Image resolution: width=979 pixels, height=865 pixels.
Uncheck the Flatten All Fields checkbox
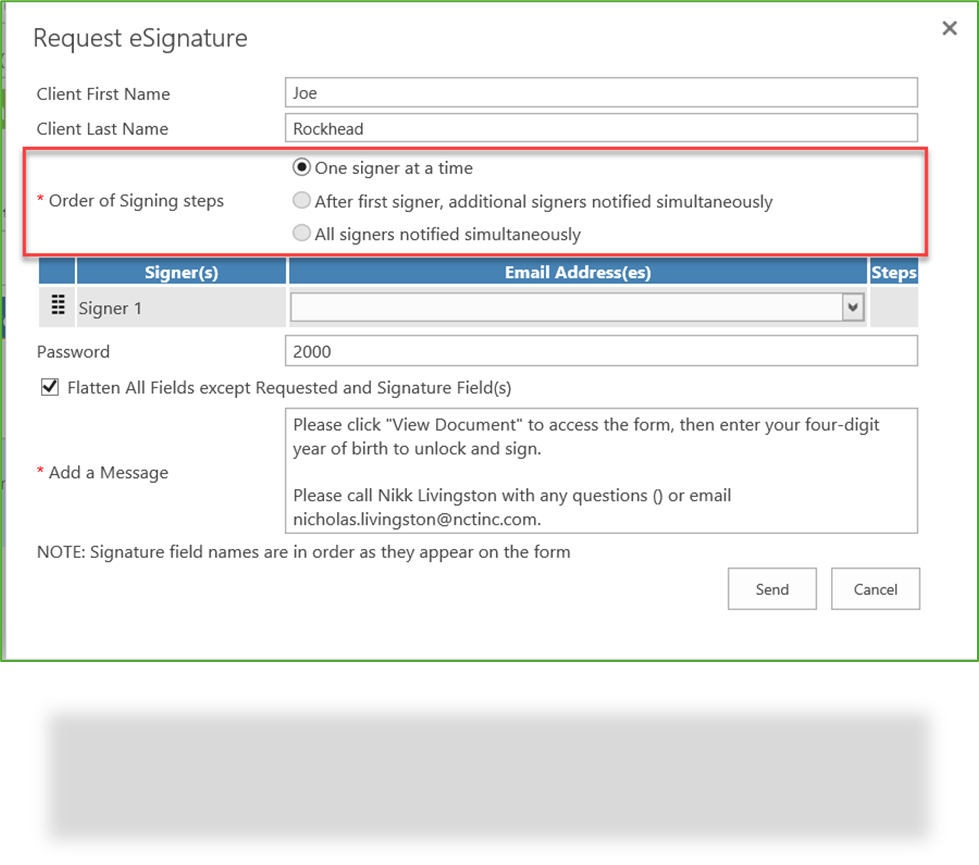click(x=49, y=387)
